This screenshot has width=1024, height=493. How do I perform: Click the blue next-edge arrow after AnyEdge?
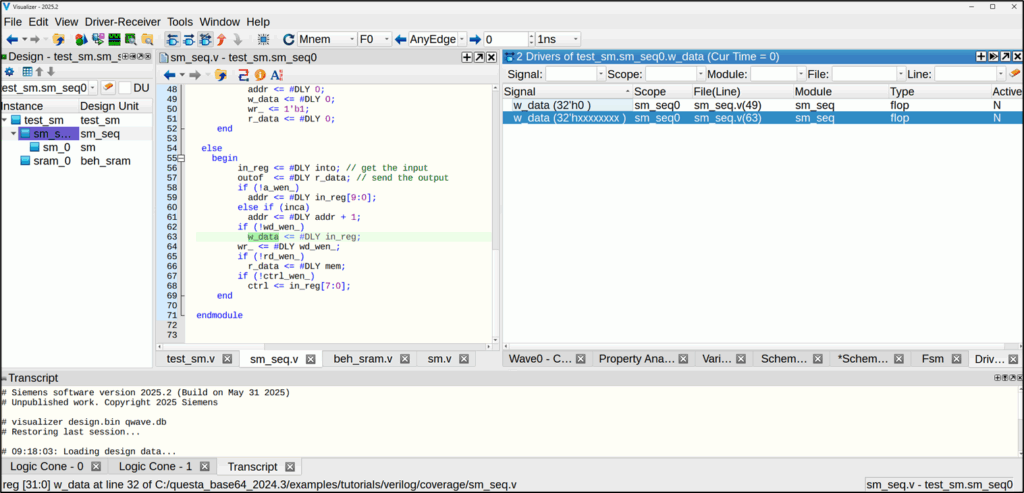click(474, 39)
